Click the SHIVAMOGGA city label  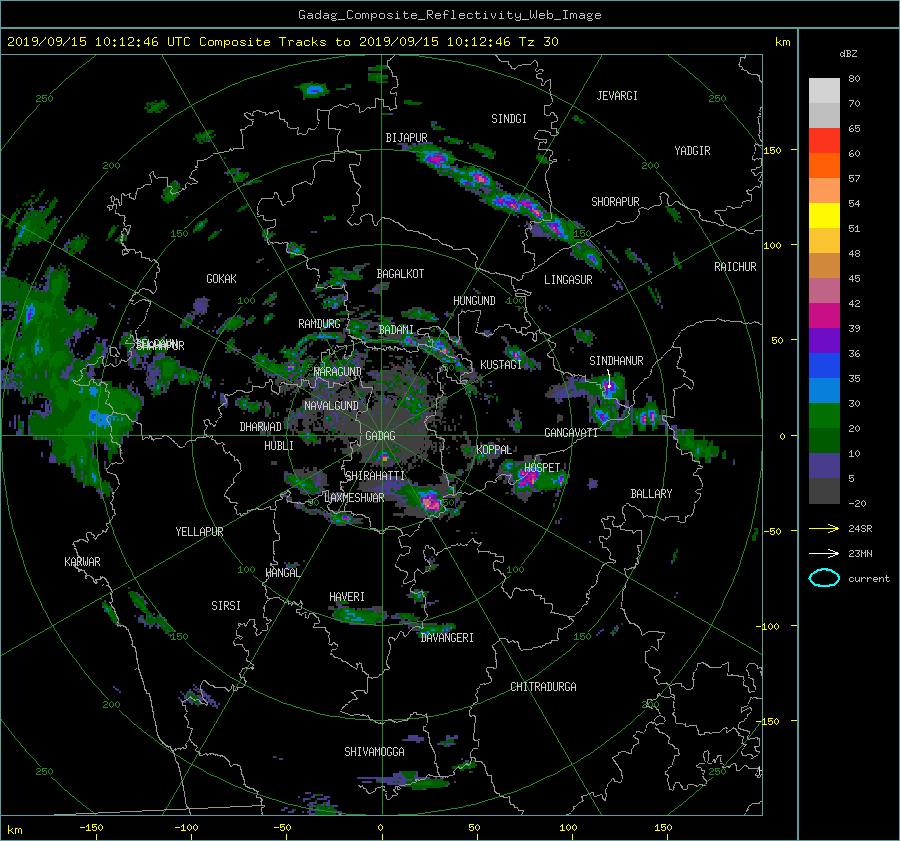click(x=374, y=752)
